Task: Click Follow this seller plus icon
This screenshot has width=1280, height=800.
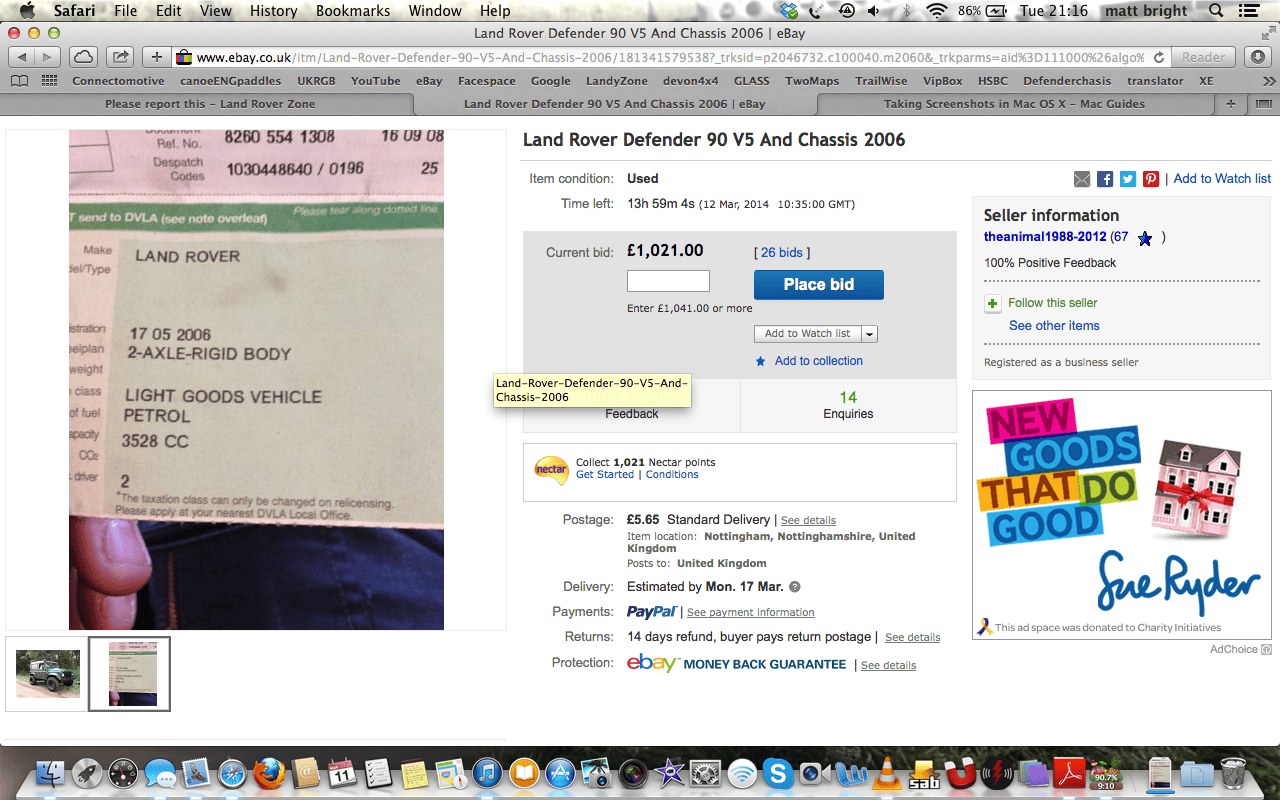Action: point(993,303)
